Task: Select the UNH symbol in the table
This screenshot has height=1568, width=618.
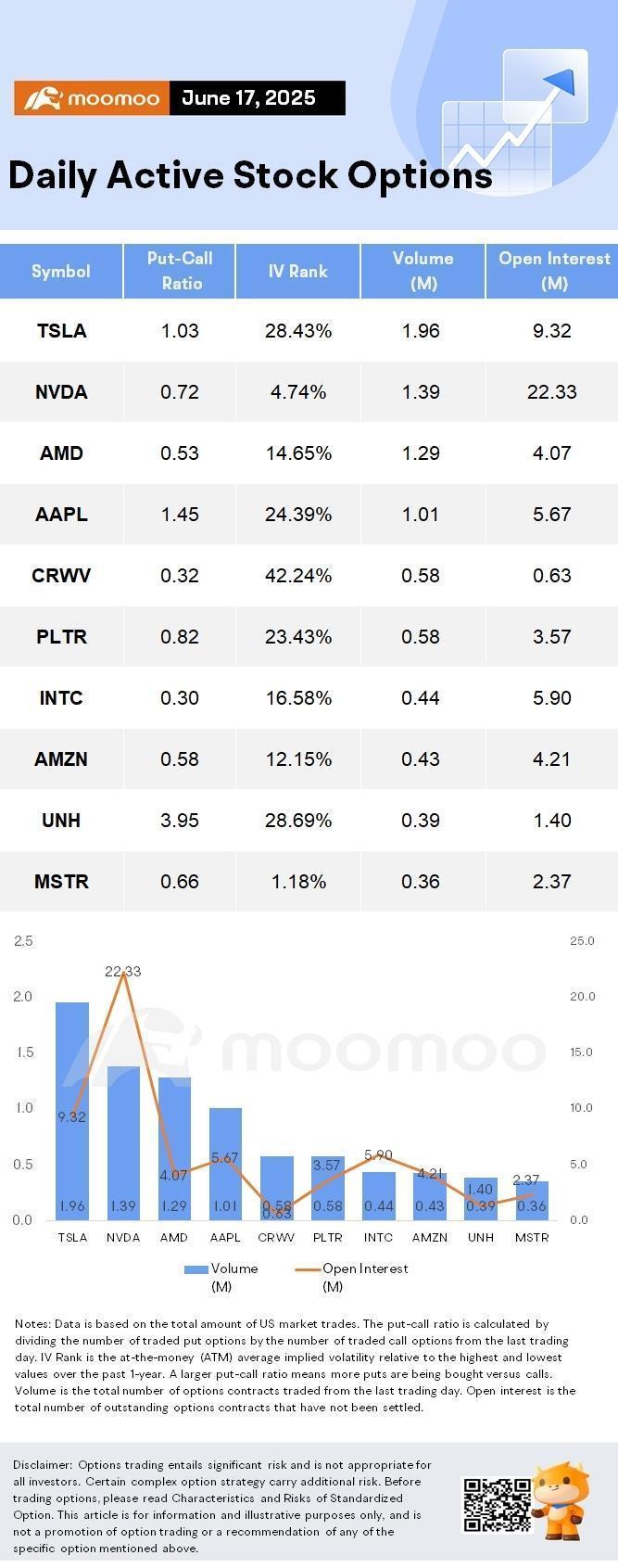Action: (x=61, y=820)
